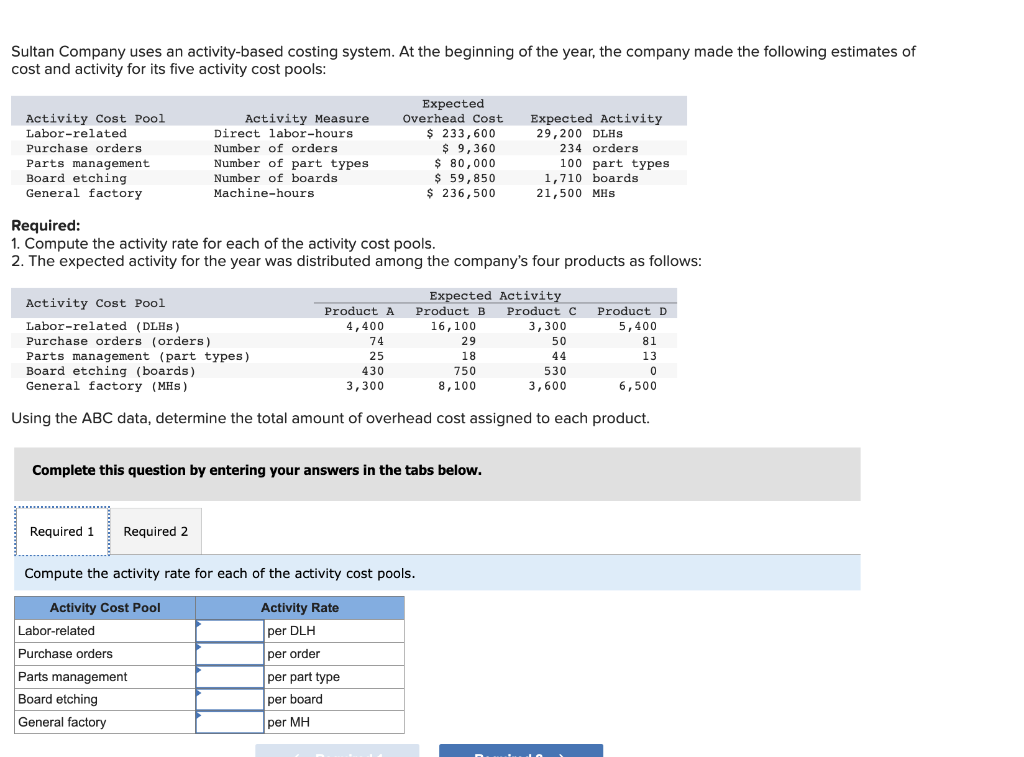Switch to the Required 2 tab
This screenshot has width=1024, height=757.
click(x=155, y=531)
